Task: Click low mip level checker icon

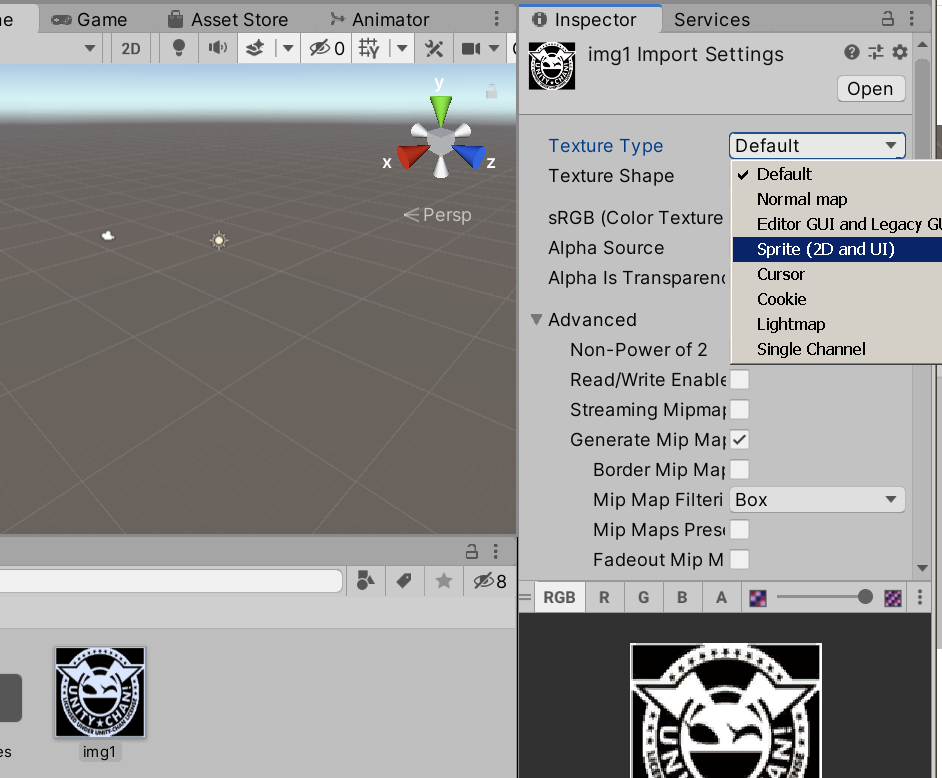Action: click(x=758, y=598)
